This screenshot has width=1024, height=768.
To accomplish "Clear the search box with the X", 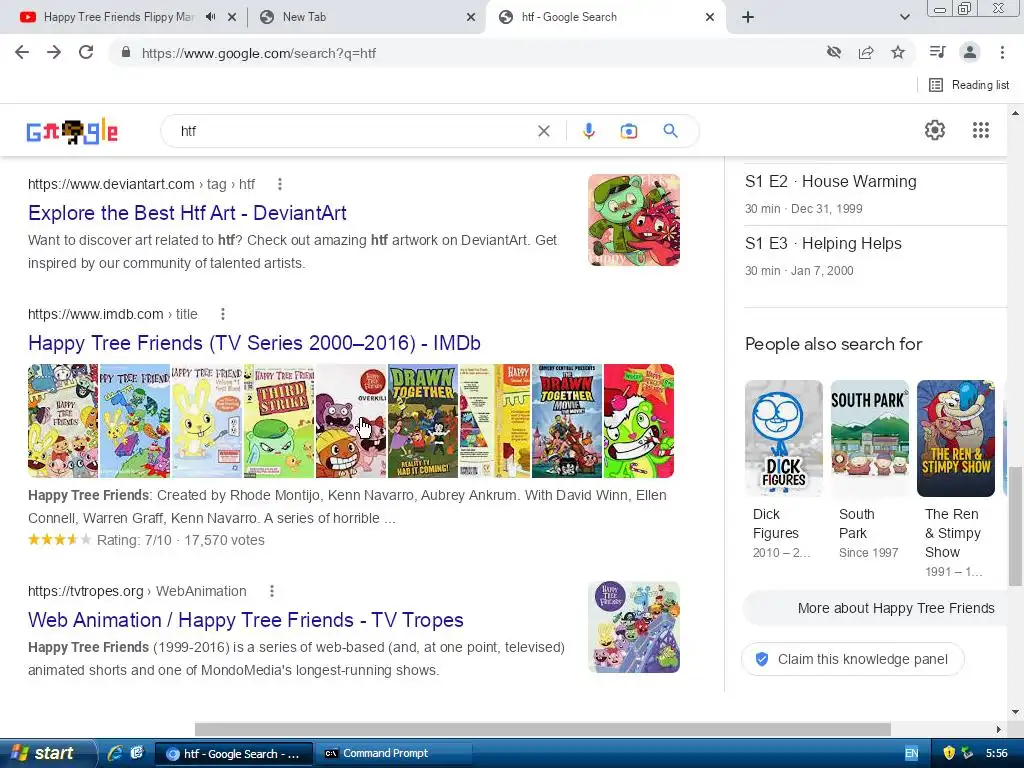I will [543, 131].
